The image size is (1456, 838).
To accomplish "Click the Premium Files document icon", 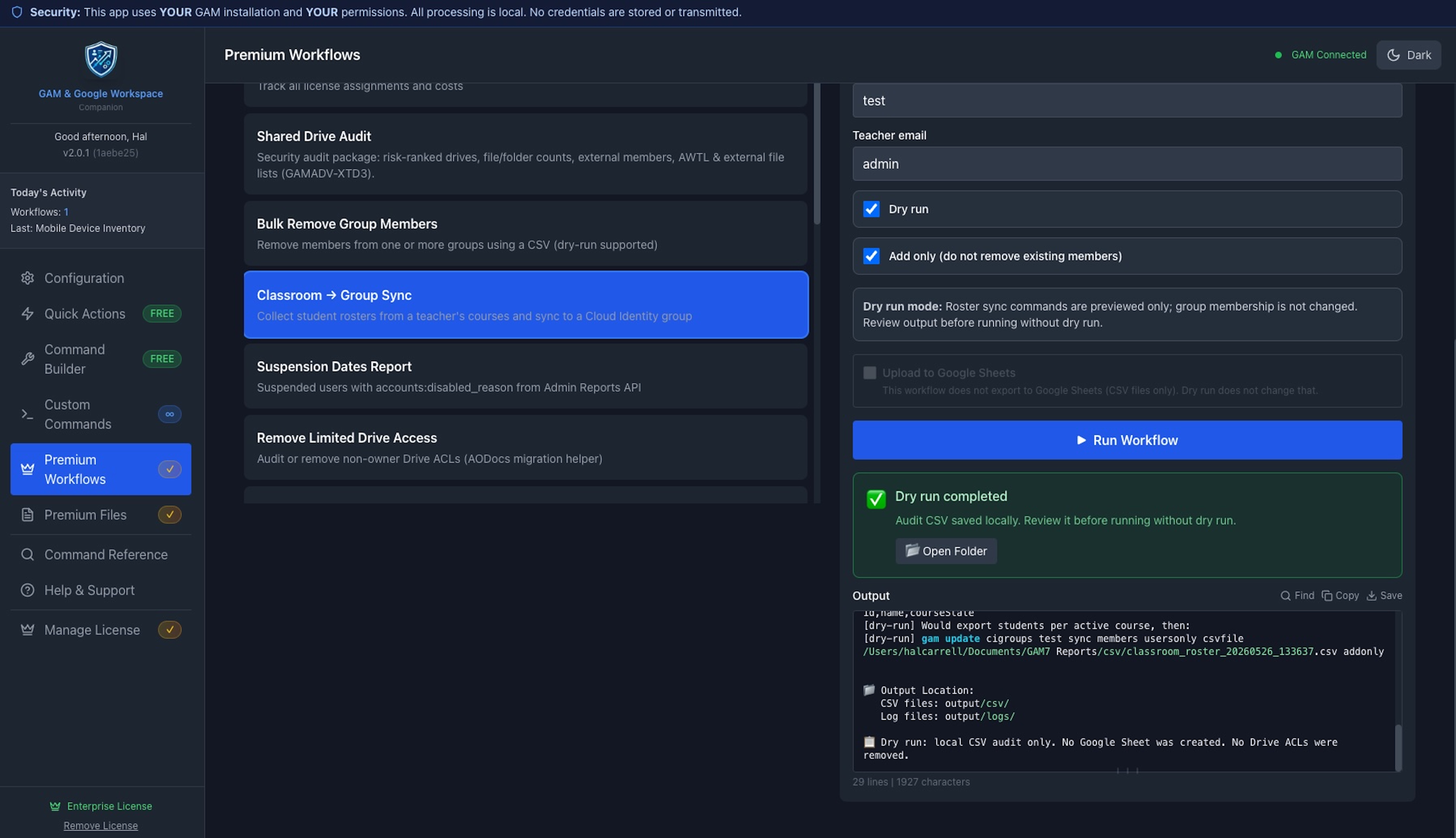I will (27, 514).
